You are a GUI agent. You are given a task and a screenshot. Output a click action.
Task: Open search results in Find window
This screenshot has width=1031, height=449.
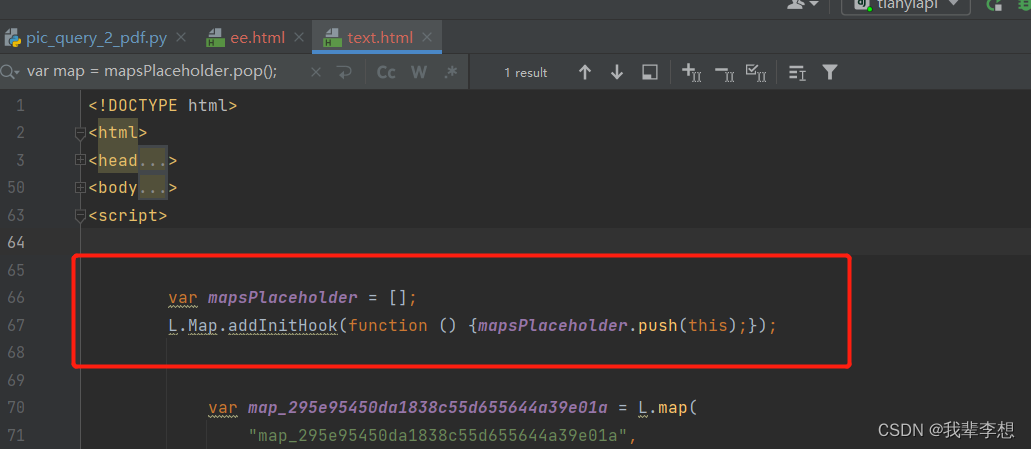(x=650, y=72)
